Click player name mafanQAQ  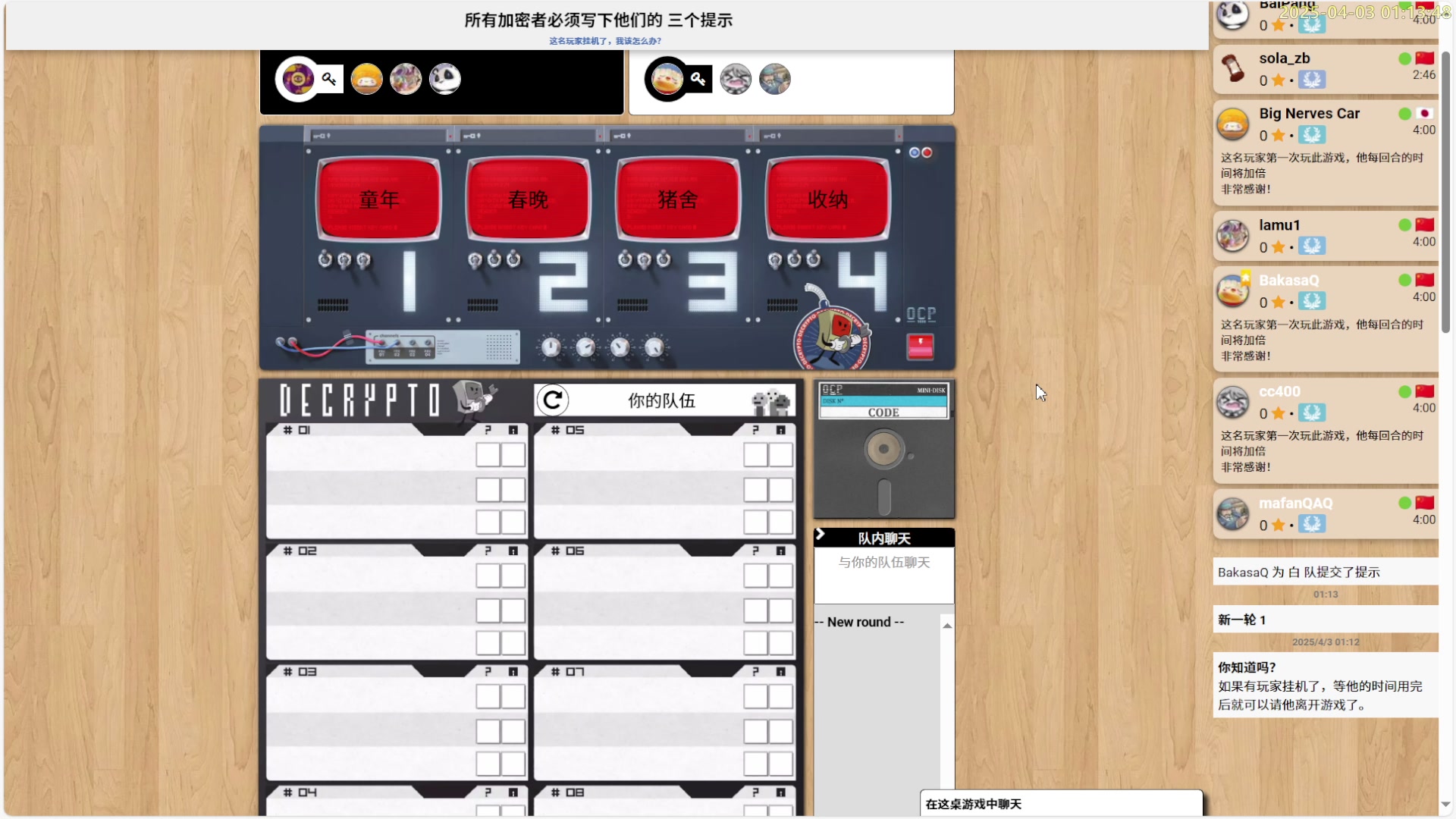(1295, 504)
